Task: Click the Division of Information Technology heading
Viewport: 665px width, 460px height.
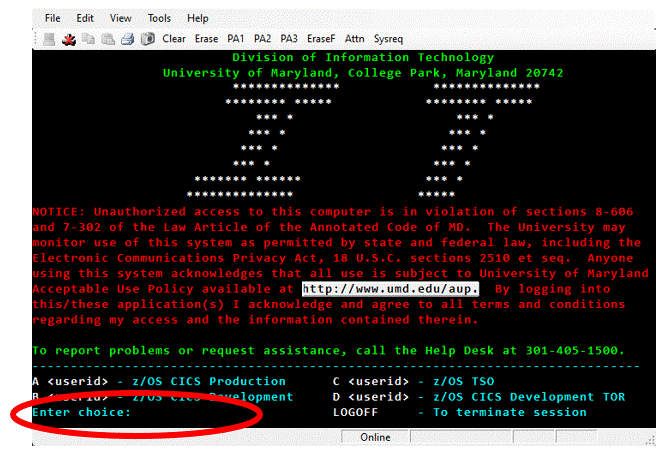Action: (x=363, y=58)
